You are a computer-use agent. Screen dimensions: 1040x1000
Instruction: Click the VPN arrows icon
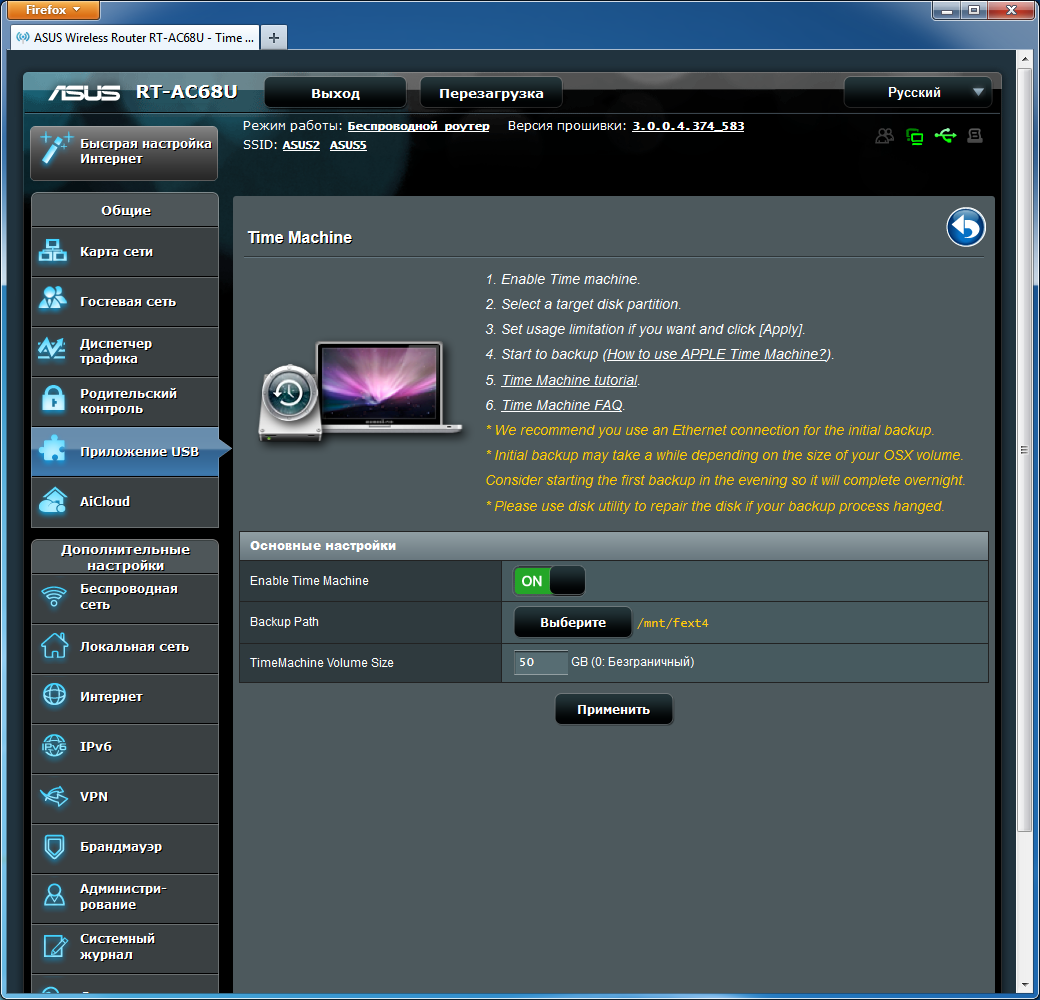(x=54, y=796)
